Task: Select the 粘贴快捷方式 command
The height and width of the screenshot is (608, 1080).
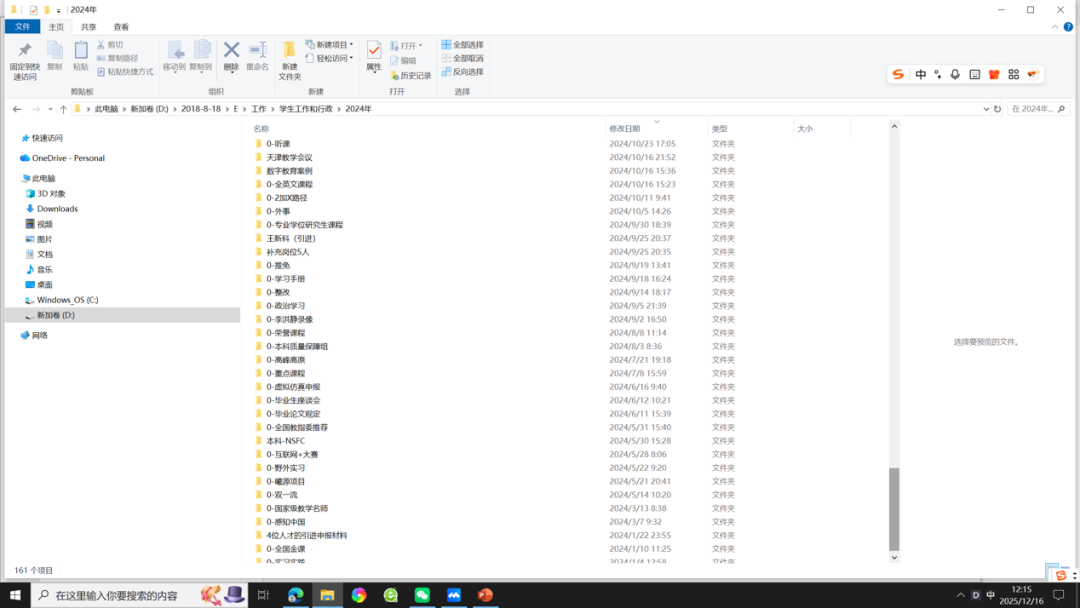Action: tap(125, 72)
